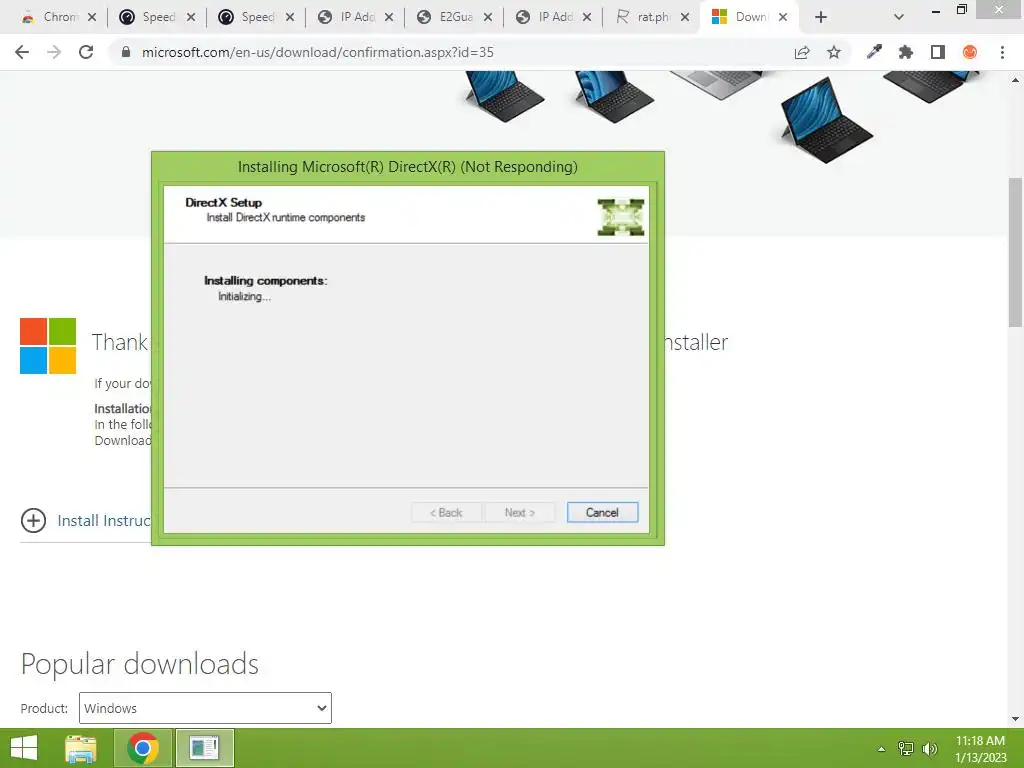Click the DirectX installer taskbar icon

[204, 748]
